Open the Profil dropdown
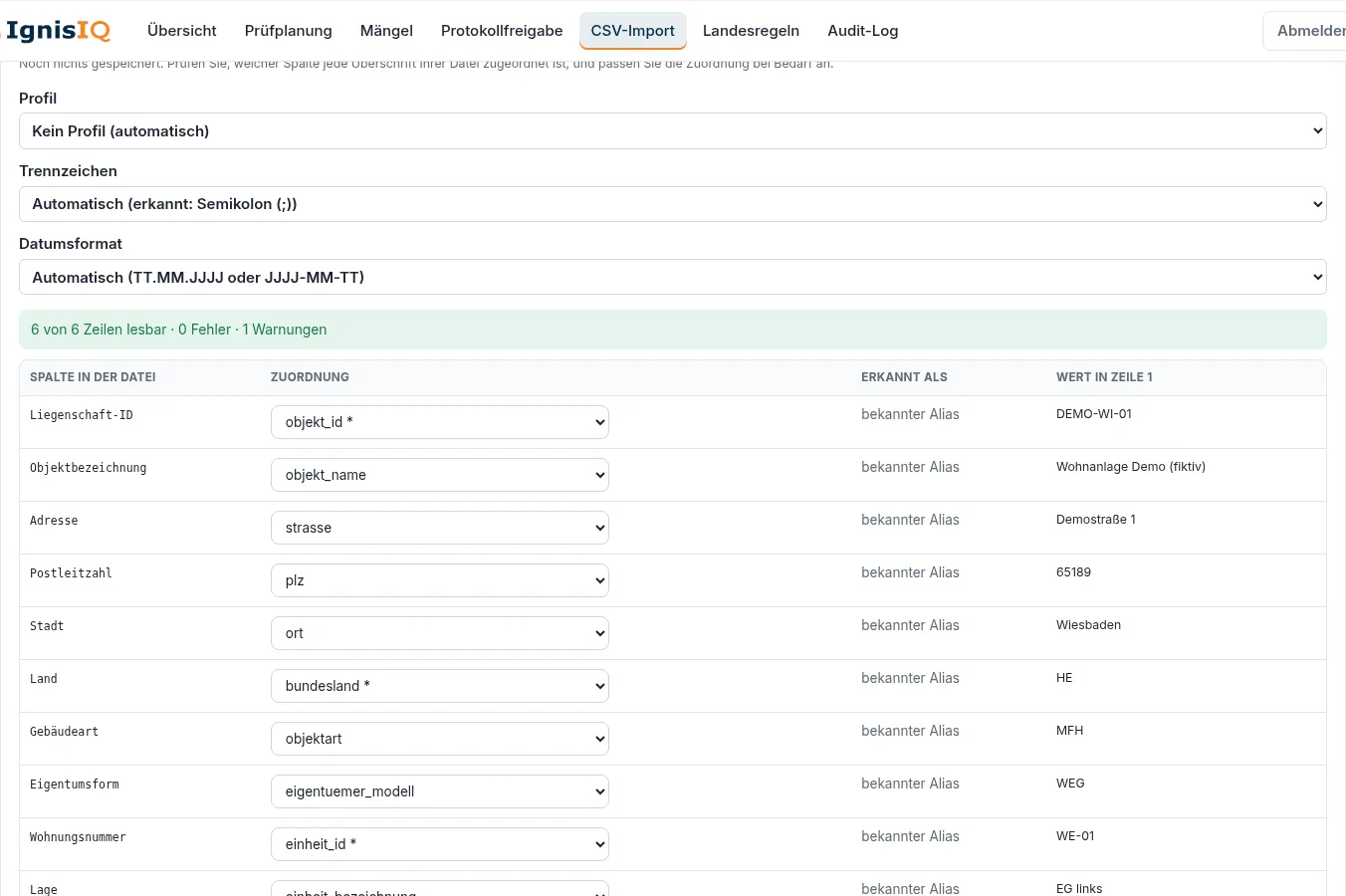 [673, 131]
